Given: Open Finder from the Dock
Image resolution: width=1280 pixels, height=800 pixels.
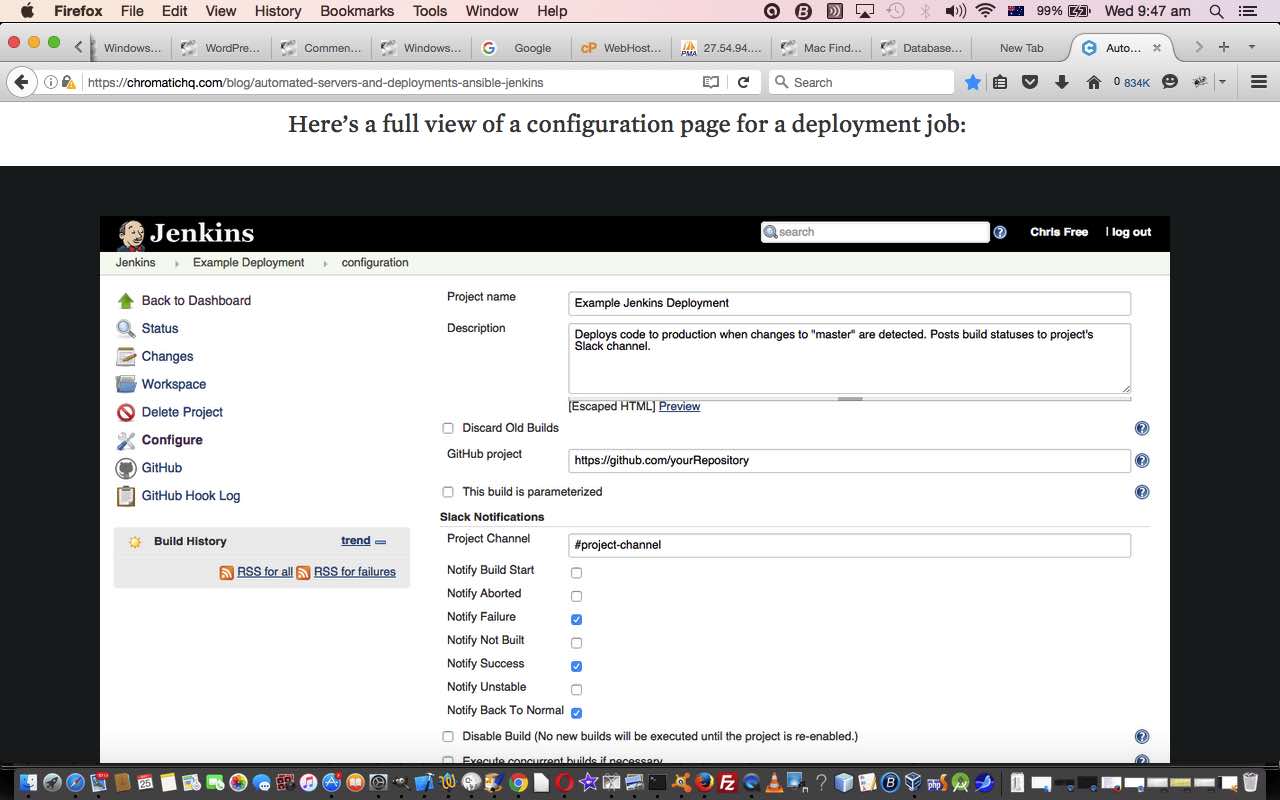Looking at the screenshot, I should 28,782.
